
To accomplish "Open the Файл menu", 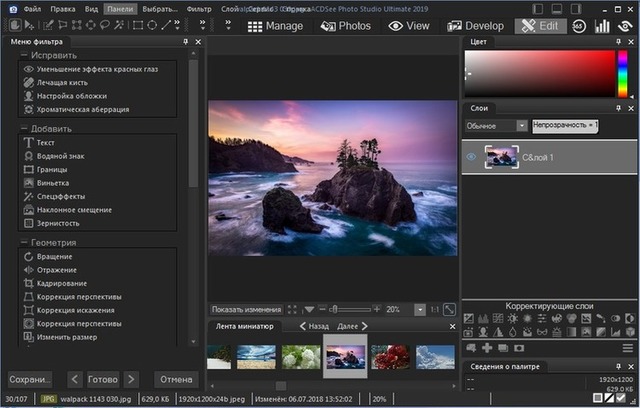I will click(32, 8).
